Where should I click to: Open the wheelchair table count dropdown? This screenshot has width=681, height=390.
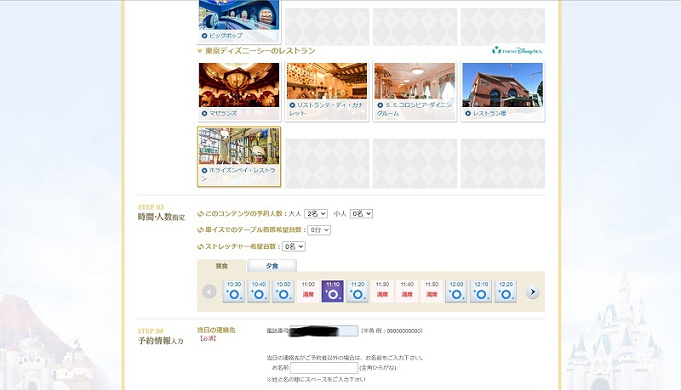(x=319, y=230)
